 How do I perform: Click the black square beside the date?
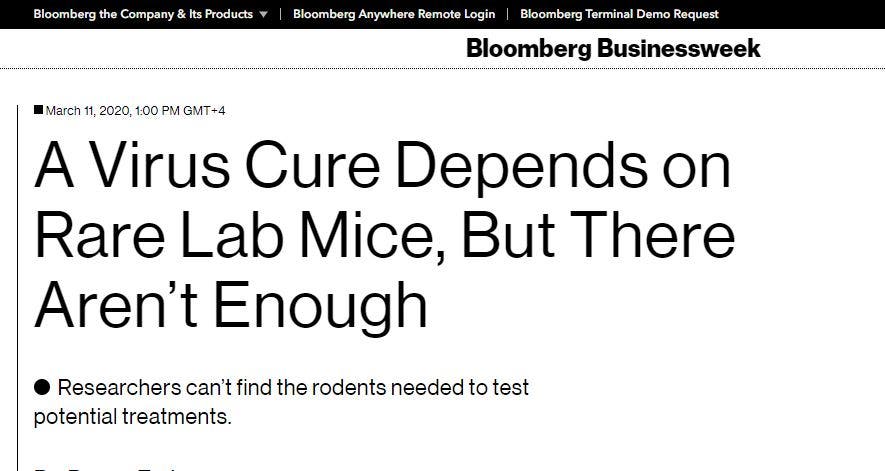(x=39, y=110)
